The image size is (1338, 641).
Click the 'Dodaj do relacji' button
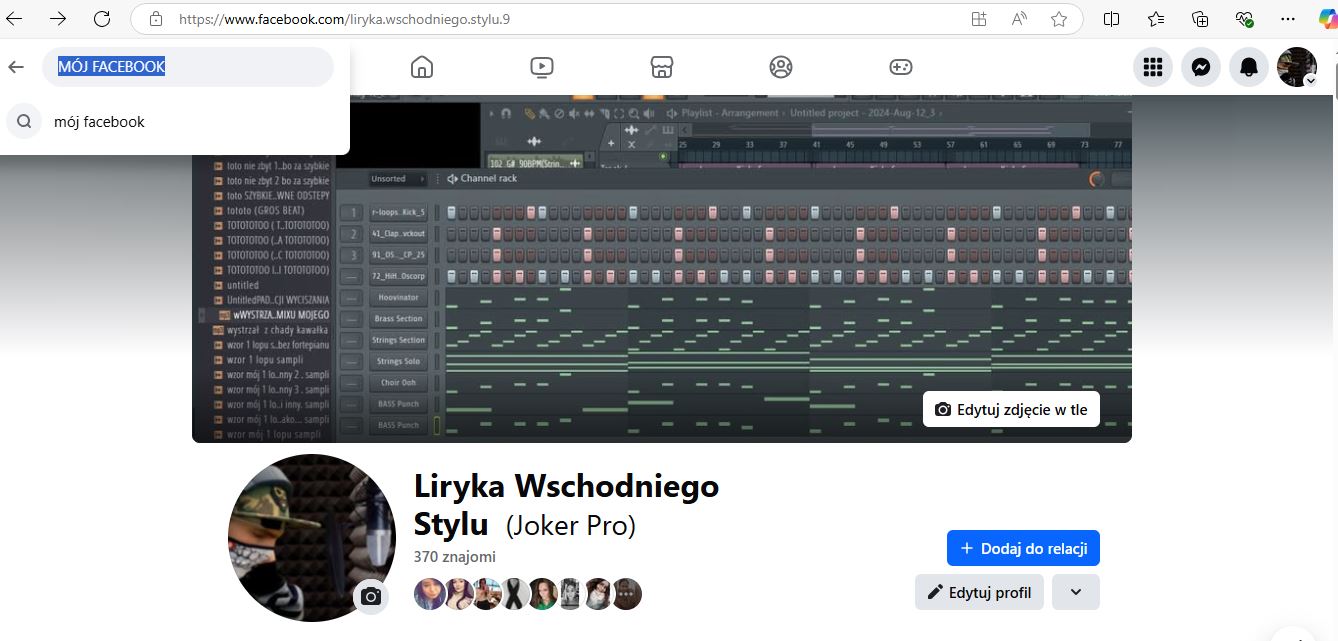(x=1023, y=548)
